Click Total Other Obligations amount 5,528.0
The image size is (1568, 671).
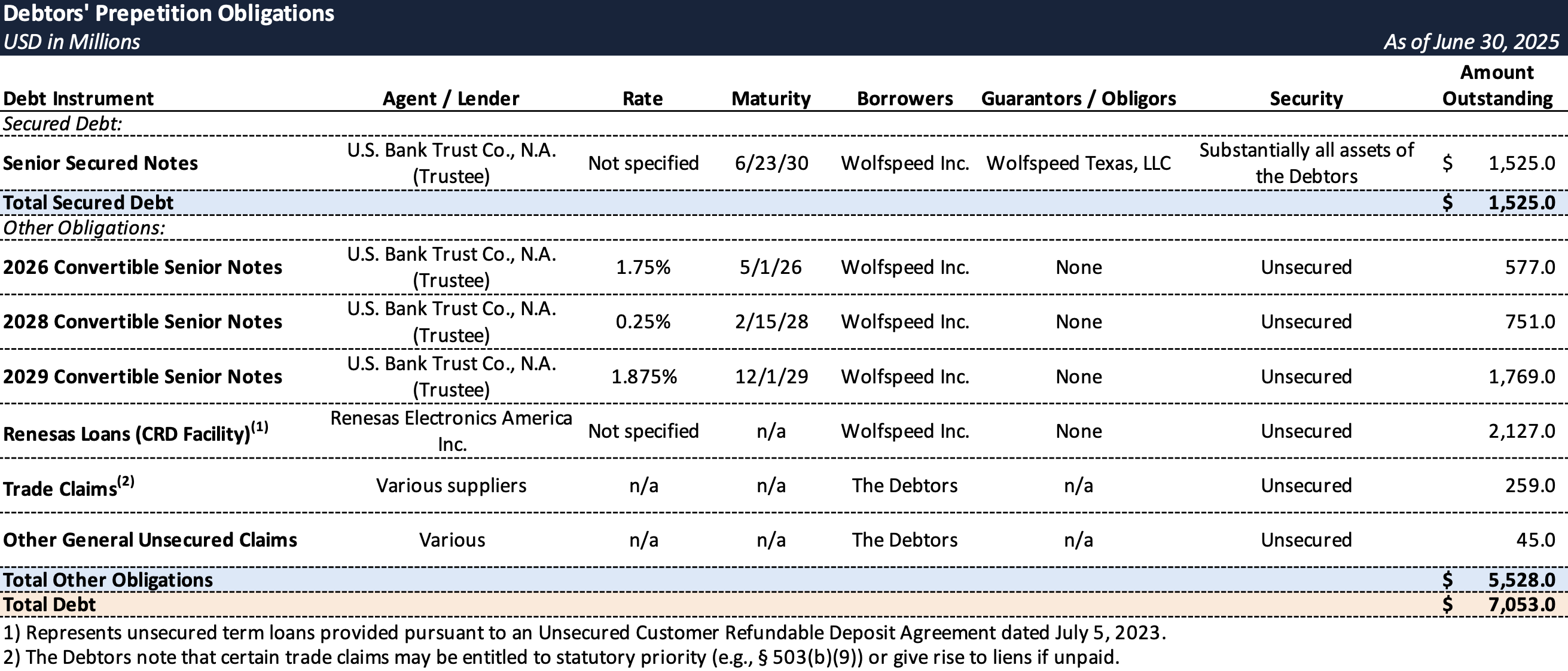click(x=1522, y=580)
